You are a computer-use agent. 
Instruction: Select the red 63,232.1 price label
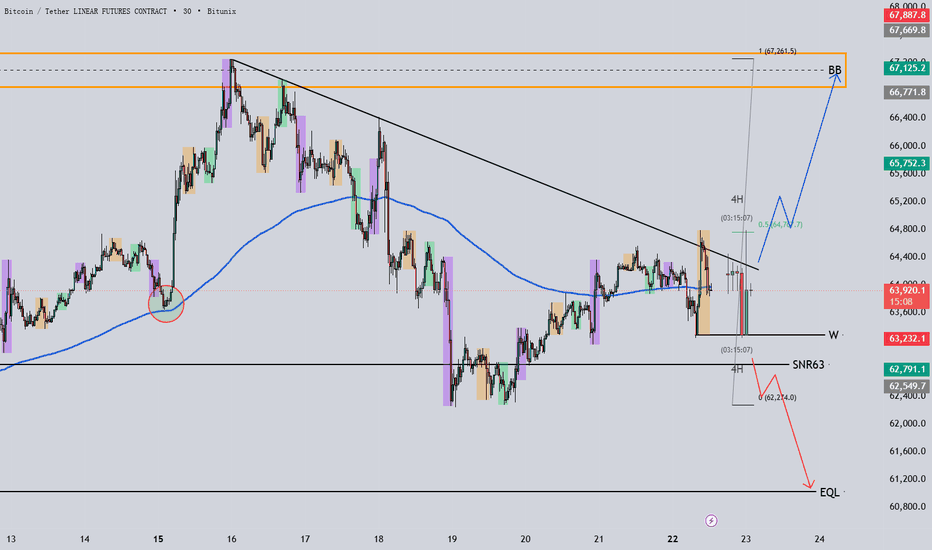(906, 338)
